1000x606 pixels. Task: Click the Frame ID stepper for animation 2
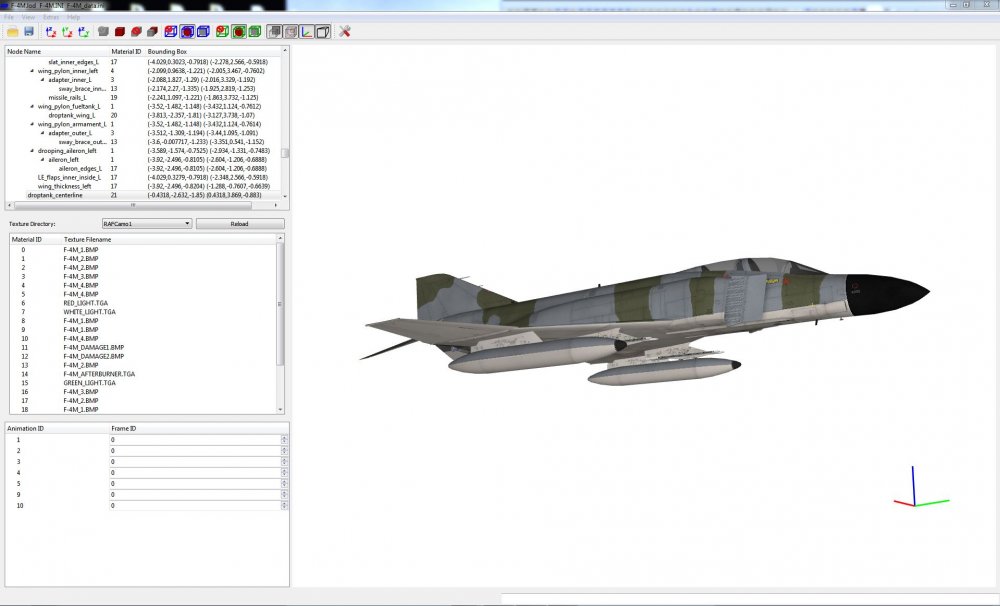284,451
